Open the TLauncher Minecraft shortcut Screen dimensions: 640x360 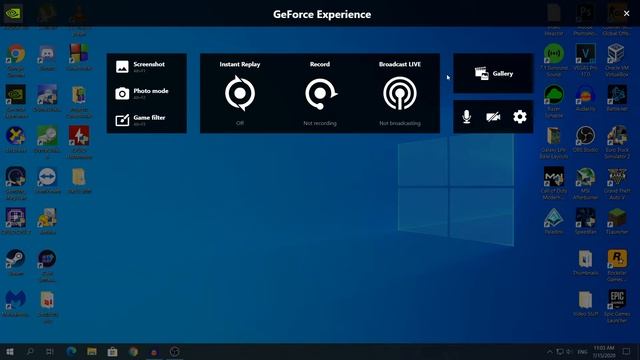[617, 221]
